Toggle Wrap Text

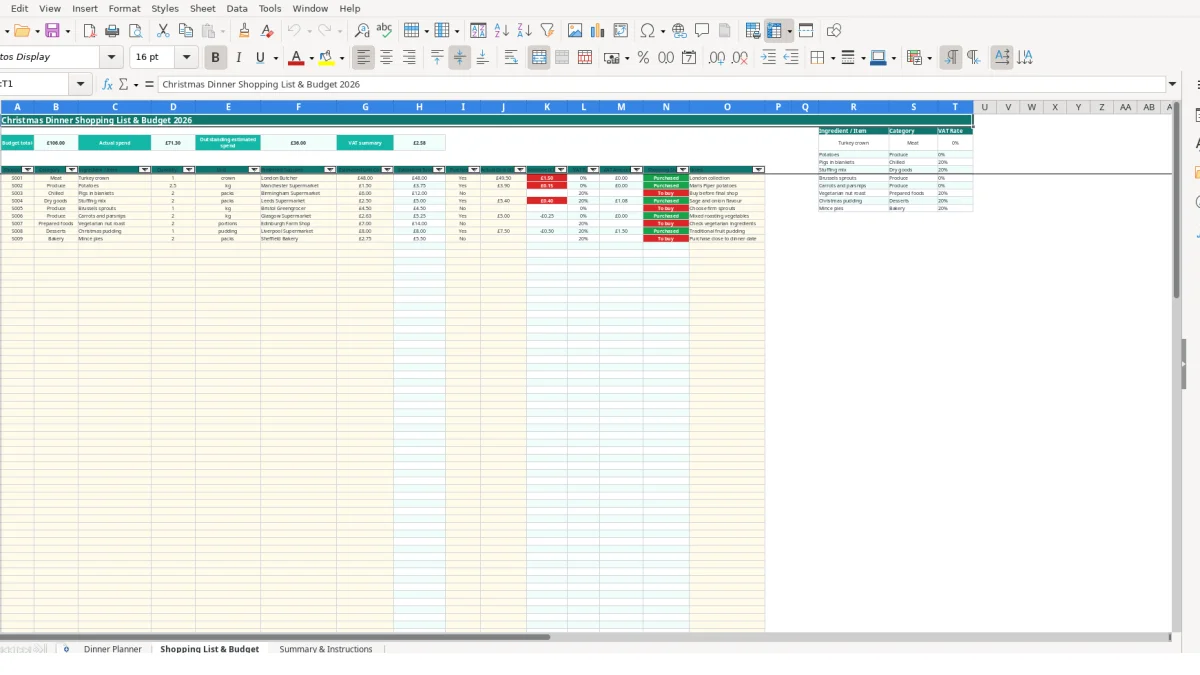pos(511,58)
